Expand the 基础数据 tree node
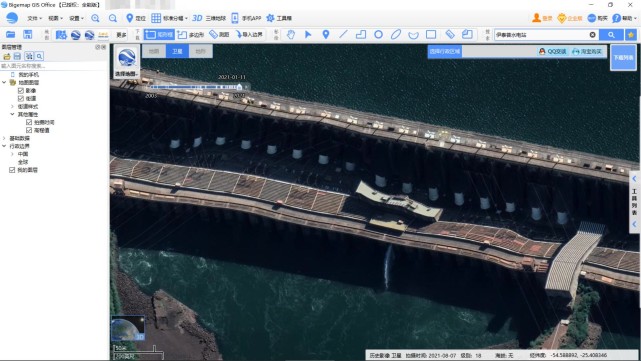Screen dimensions: 641x361 (4, 138)
